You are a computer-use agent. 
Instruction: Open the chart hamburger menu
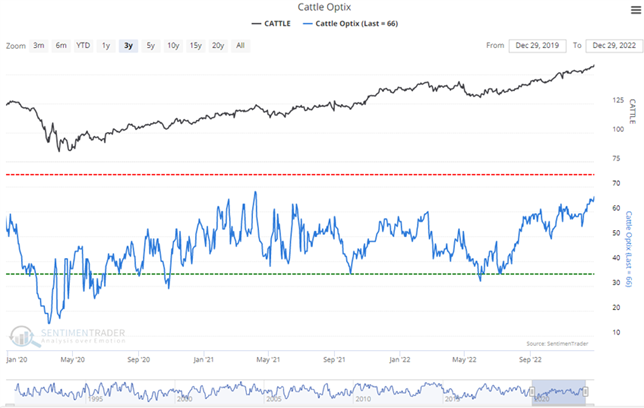tap(632, 7)
